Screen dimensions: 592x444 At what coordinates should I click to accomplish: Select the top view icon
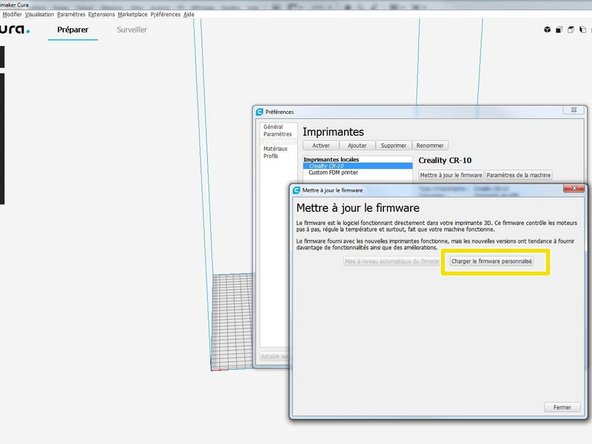(571, 29)
